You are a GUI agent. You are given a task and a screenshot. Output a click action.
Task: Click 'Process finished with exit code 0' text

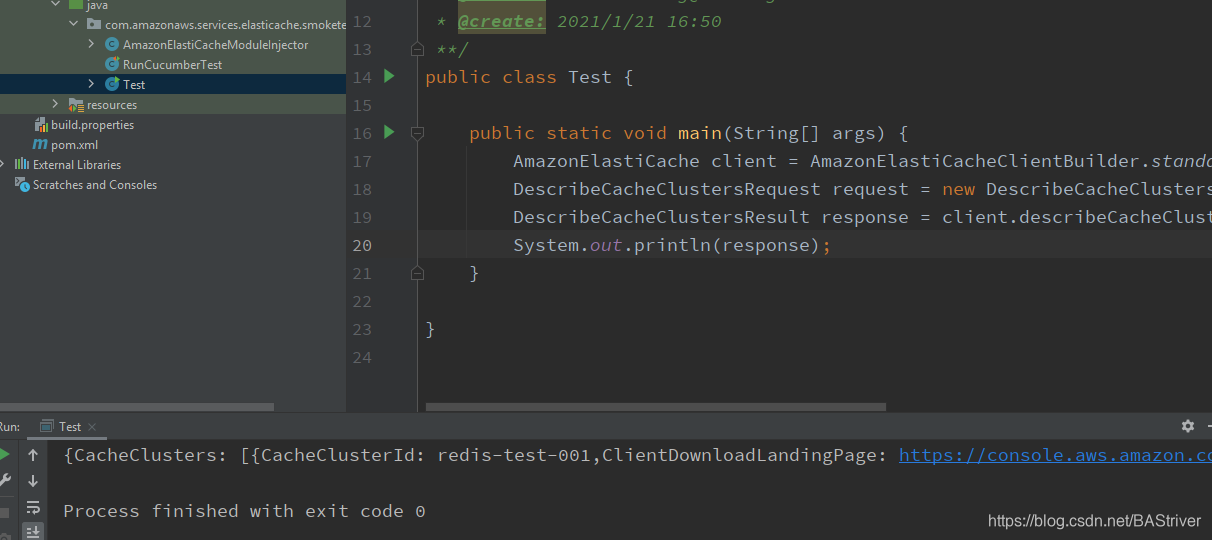244,511
